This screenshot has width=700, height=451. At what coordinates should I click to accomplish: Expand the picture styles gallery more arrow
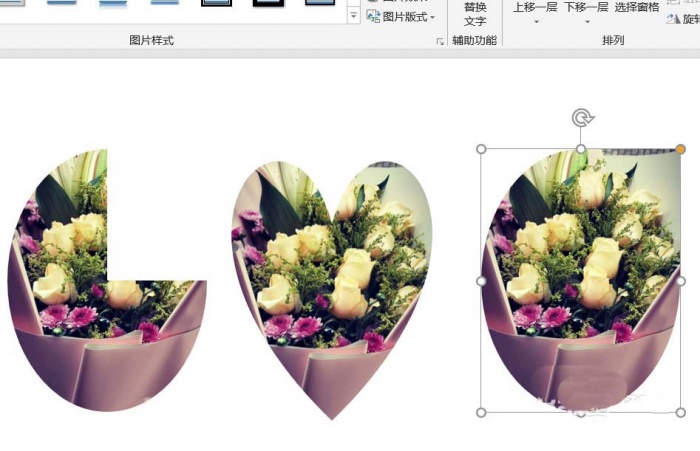pos(353,16)
